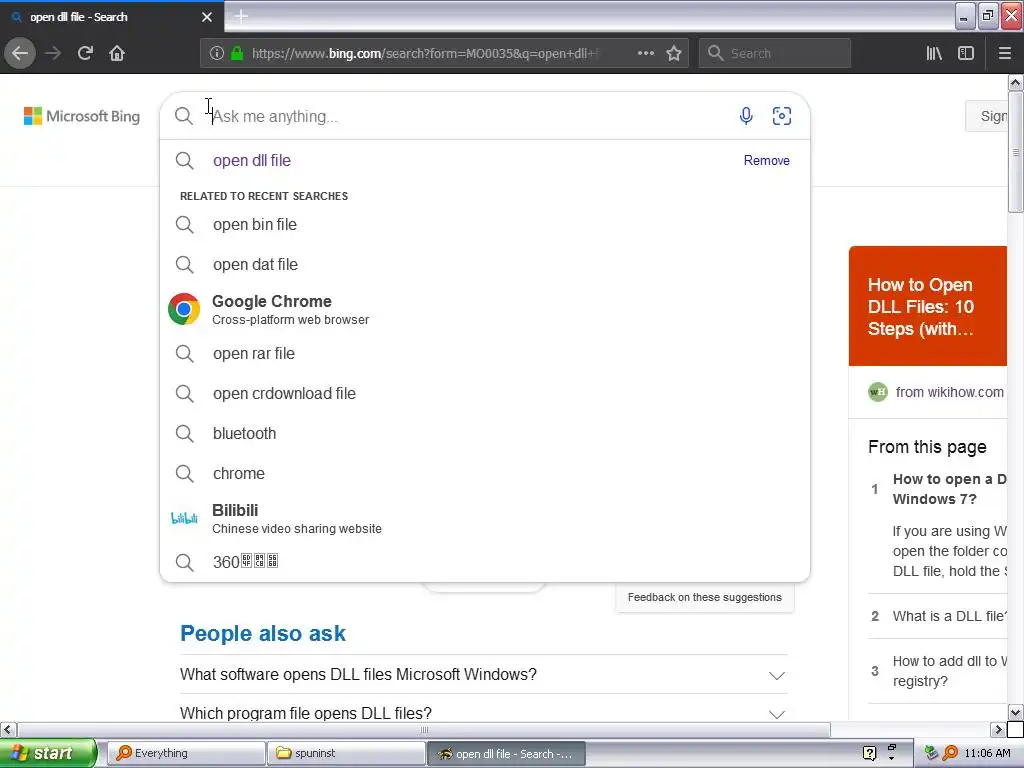This screenshot has width=1024, height=768.
Task: Click the Bing 'Ask me anything' input
Action: [470, 116]
